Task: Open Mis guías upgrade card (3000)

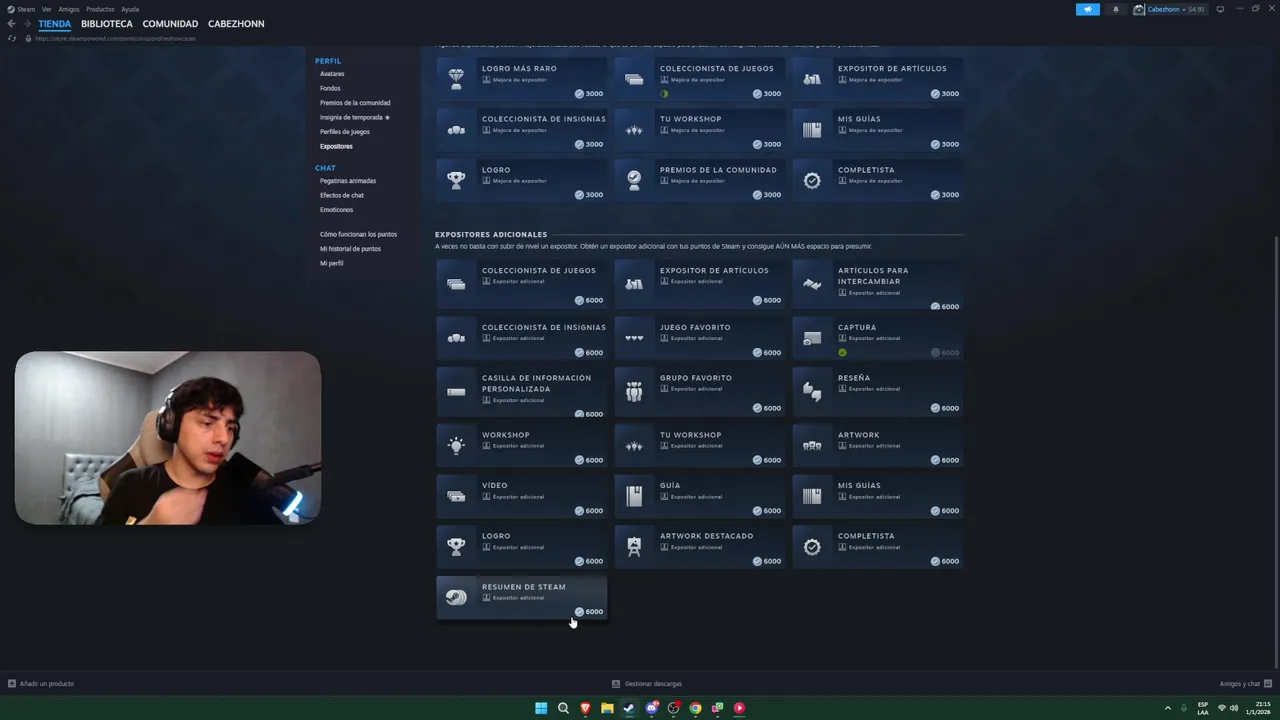Action: [878, 130]
